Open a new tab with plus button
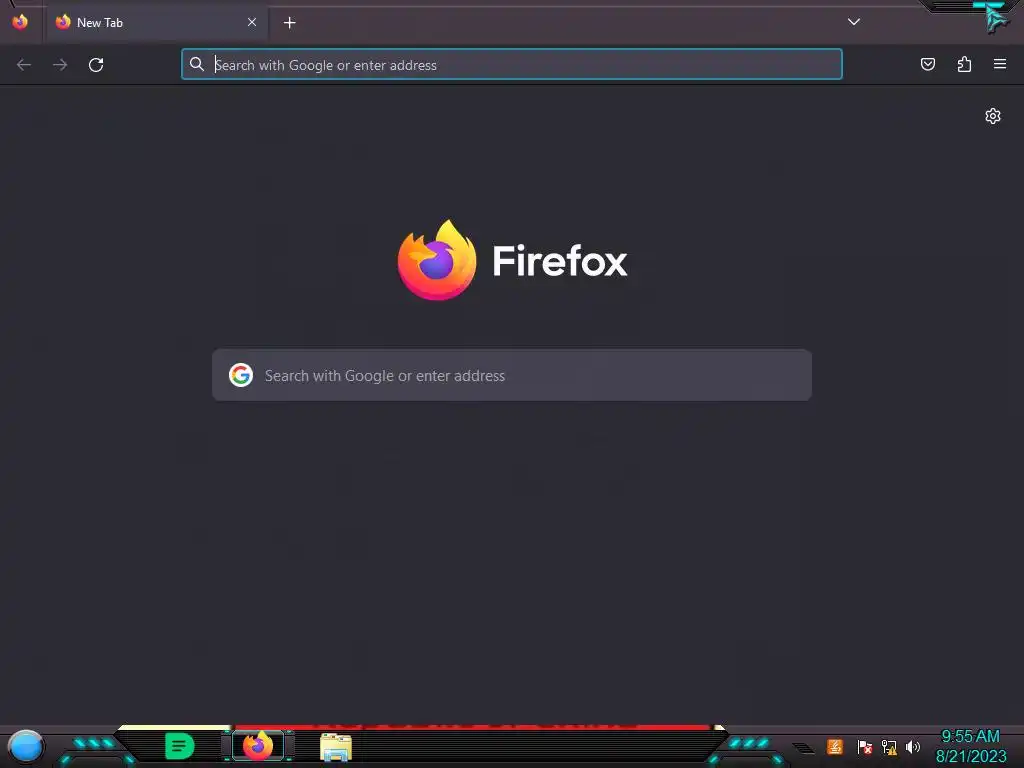 [x=289, y=23]
